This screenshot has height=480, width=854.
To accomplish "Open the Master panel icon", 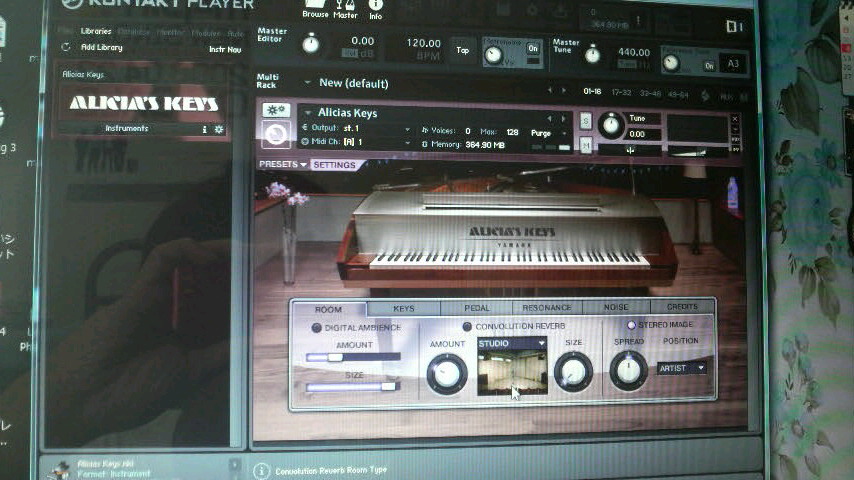I will 345,9.
